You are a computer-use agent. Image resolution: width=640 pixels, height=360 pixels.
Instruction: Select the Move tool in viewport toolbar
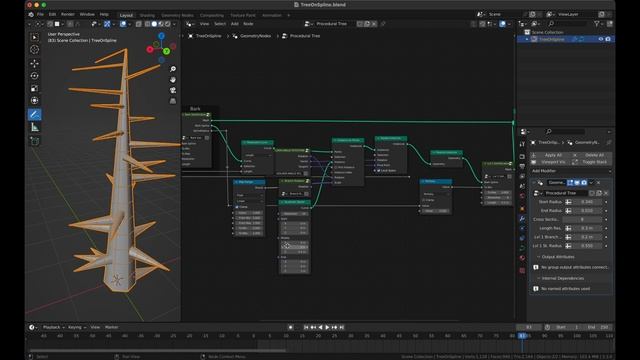tap(35, 63)
